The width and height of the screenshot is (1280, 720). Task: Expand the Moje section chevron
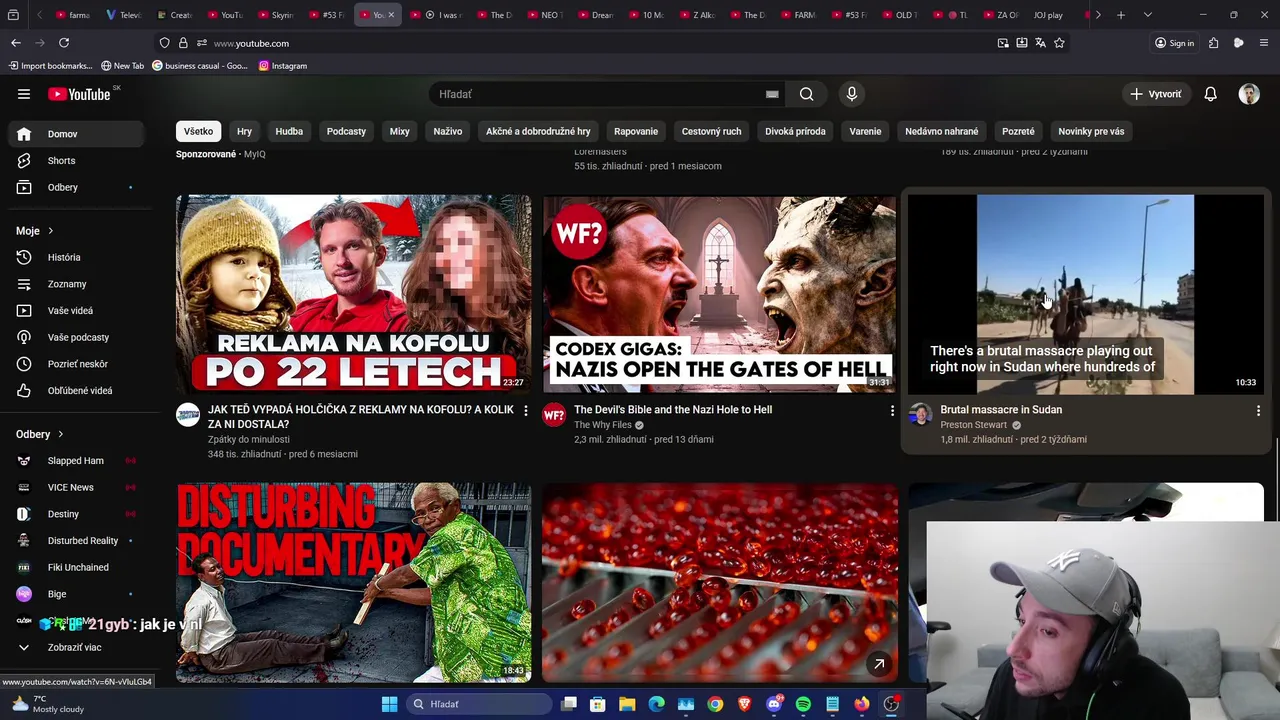pos(50,231)
